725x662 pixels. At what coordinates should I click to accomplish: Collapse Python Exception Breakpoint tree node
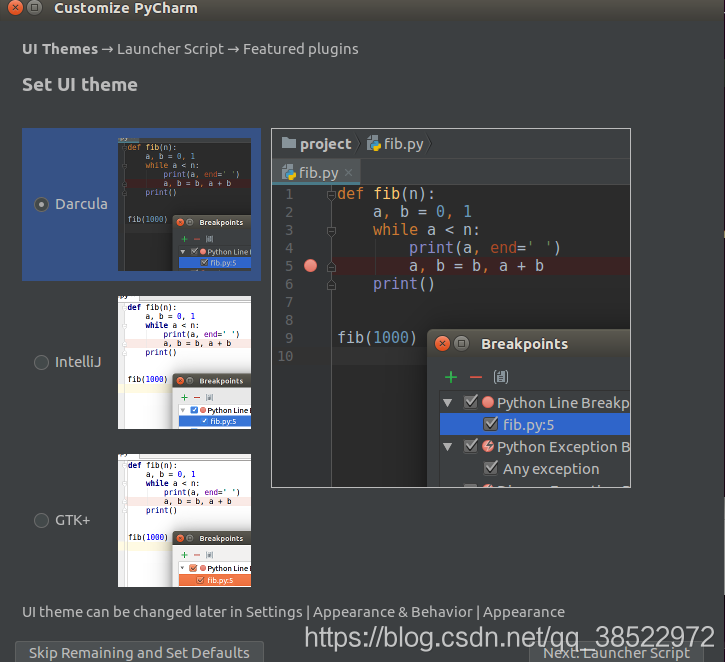tap(448, 447)
